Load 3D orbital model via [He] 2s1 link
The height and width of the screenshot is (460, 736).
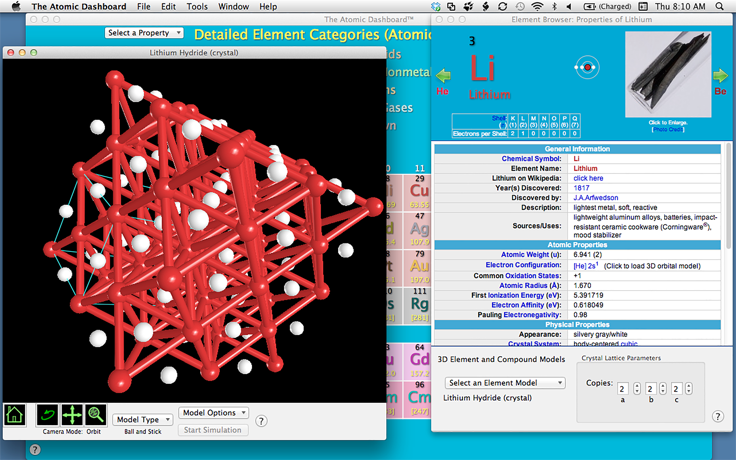pyautogui.click(x=585, y=266)
